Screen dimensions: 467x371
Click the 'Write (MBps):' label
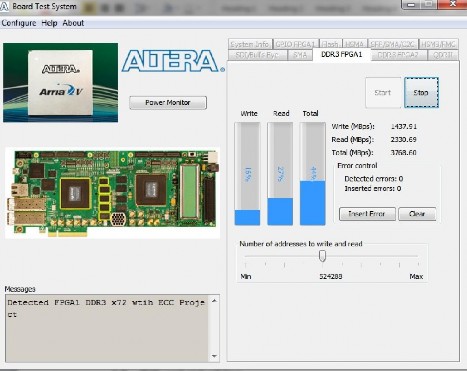353,127
